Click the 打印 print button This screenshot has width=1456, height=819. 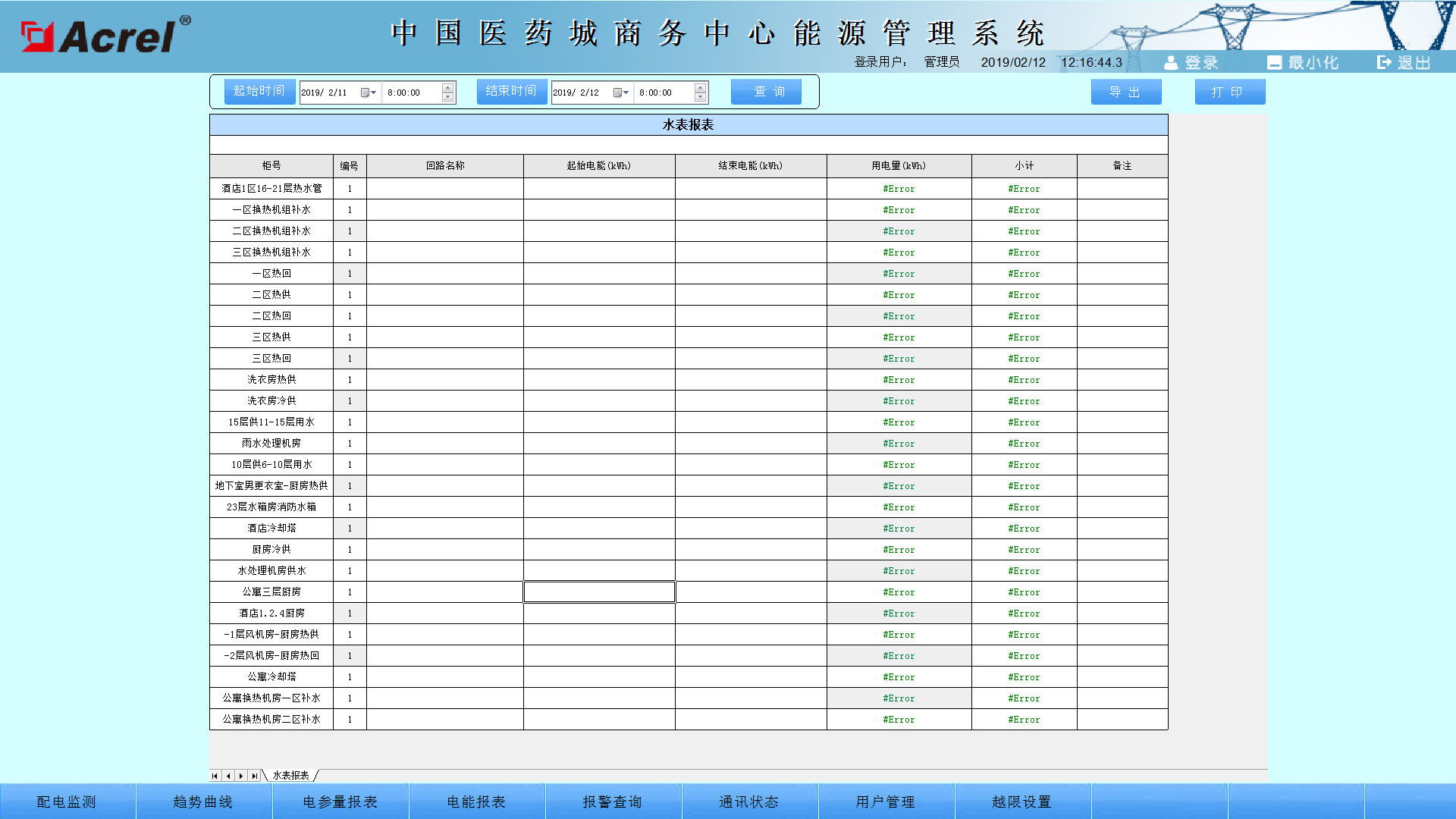pyautogui.click(x=1229, y=92)
